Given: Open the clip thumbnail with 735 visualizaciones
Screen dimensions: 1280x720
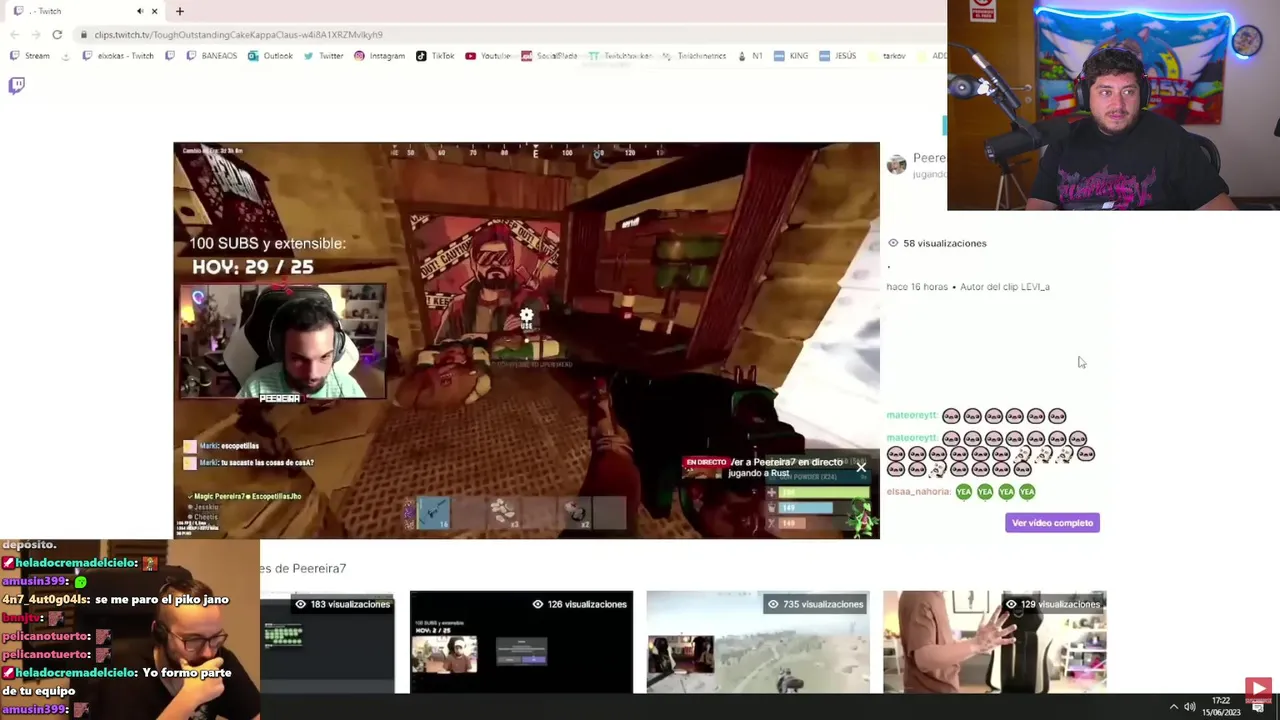Looking at the screenshot, I should point(758,642).
